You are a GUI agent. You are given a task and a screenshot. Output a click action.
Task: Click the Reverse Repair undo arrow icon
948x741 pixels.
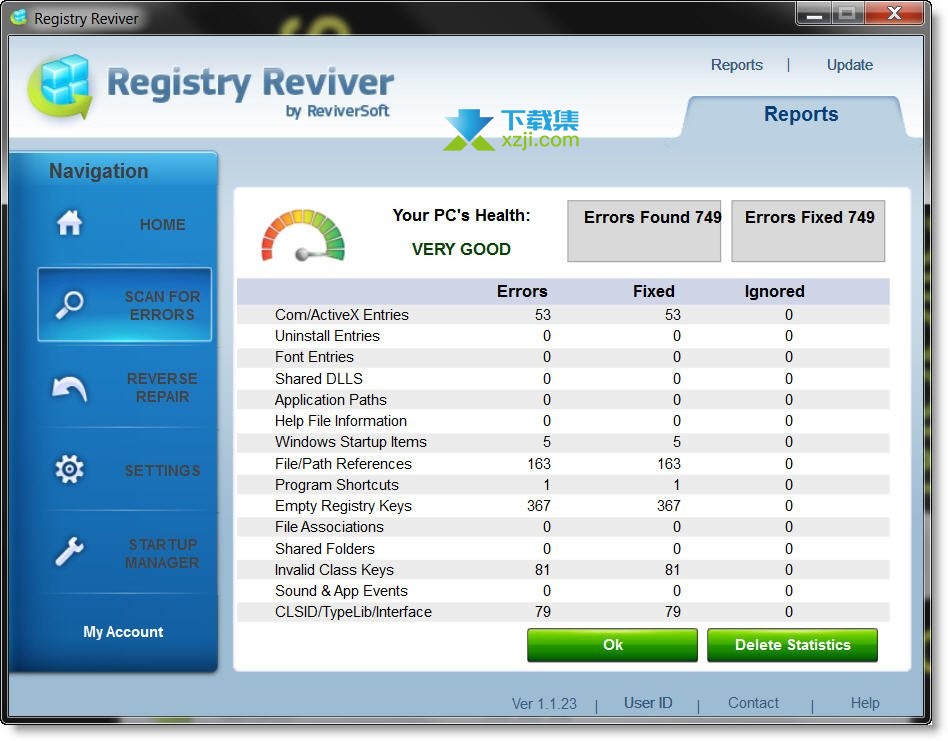click(x=70, y=388)
